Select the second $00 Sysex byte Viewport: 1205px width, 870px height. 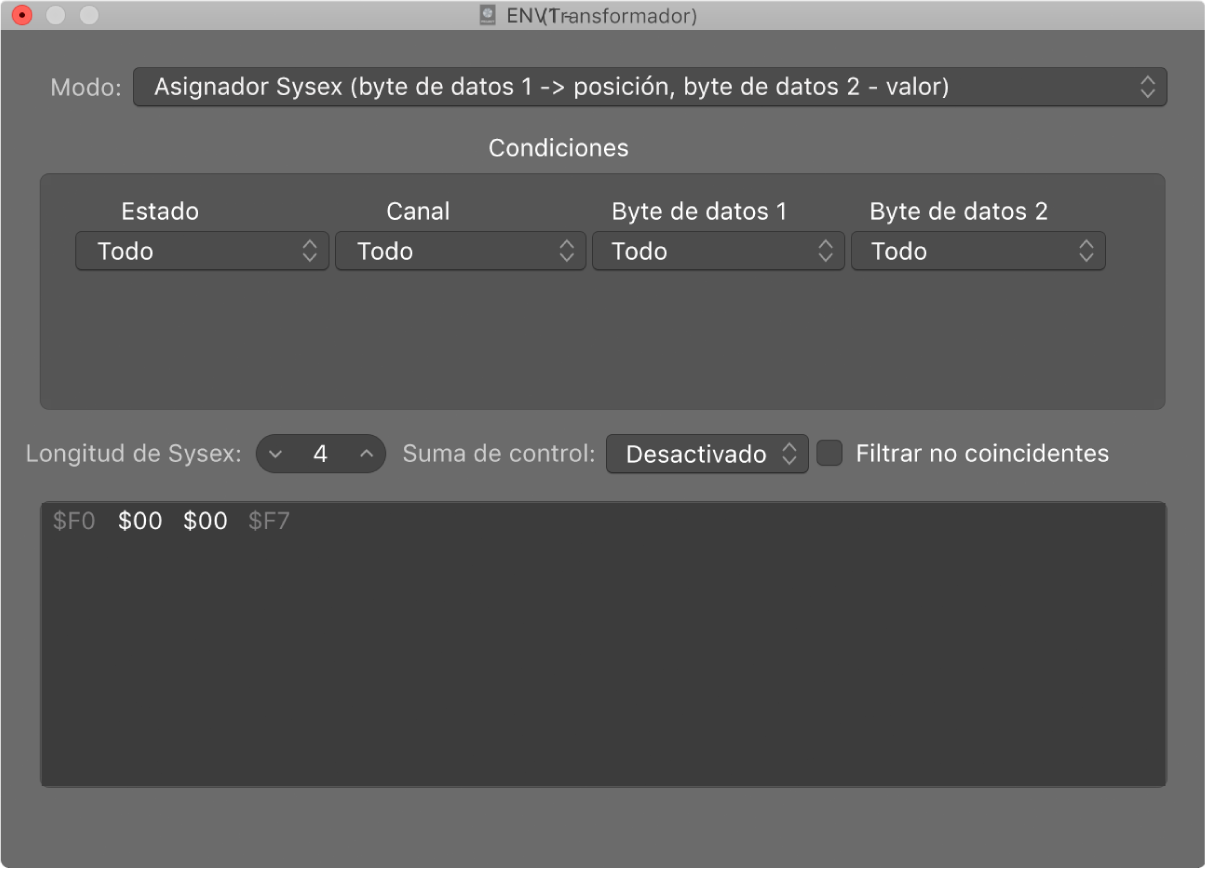click(206, 521)
